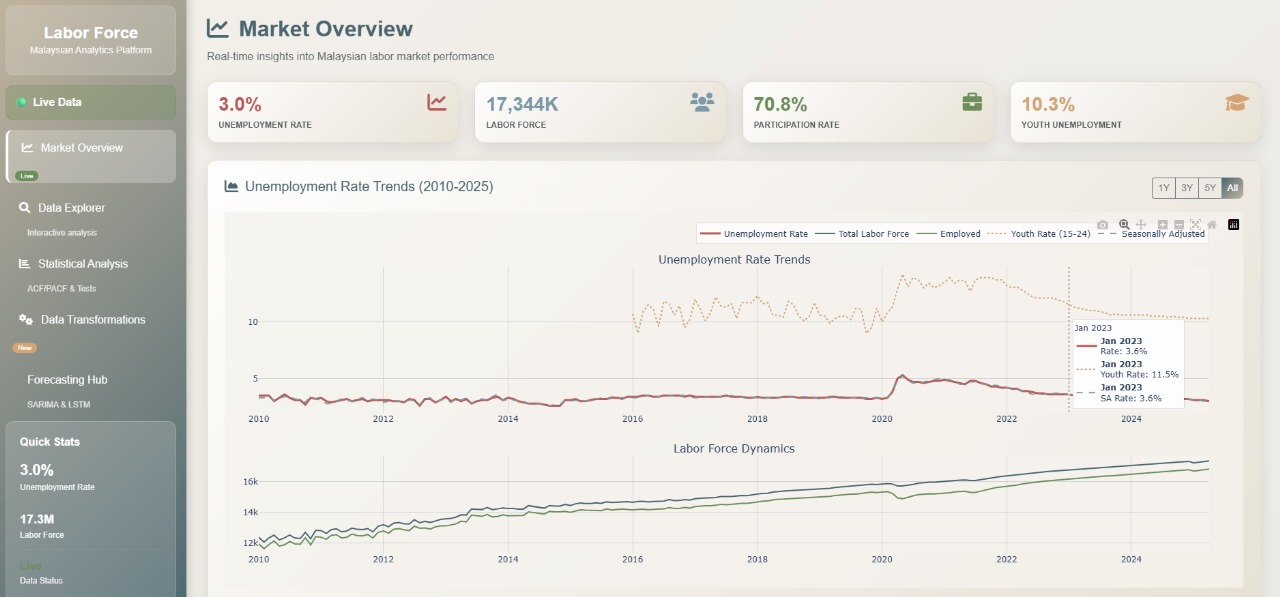Image resolution: width=1280 pixels, height=597 pixels.
Task: Click the Plotly logo icon
Action: 1233,225
